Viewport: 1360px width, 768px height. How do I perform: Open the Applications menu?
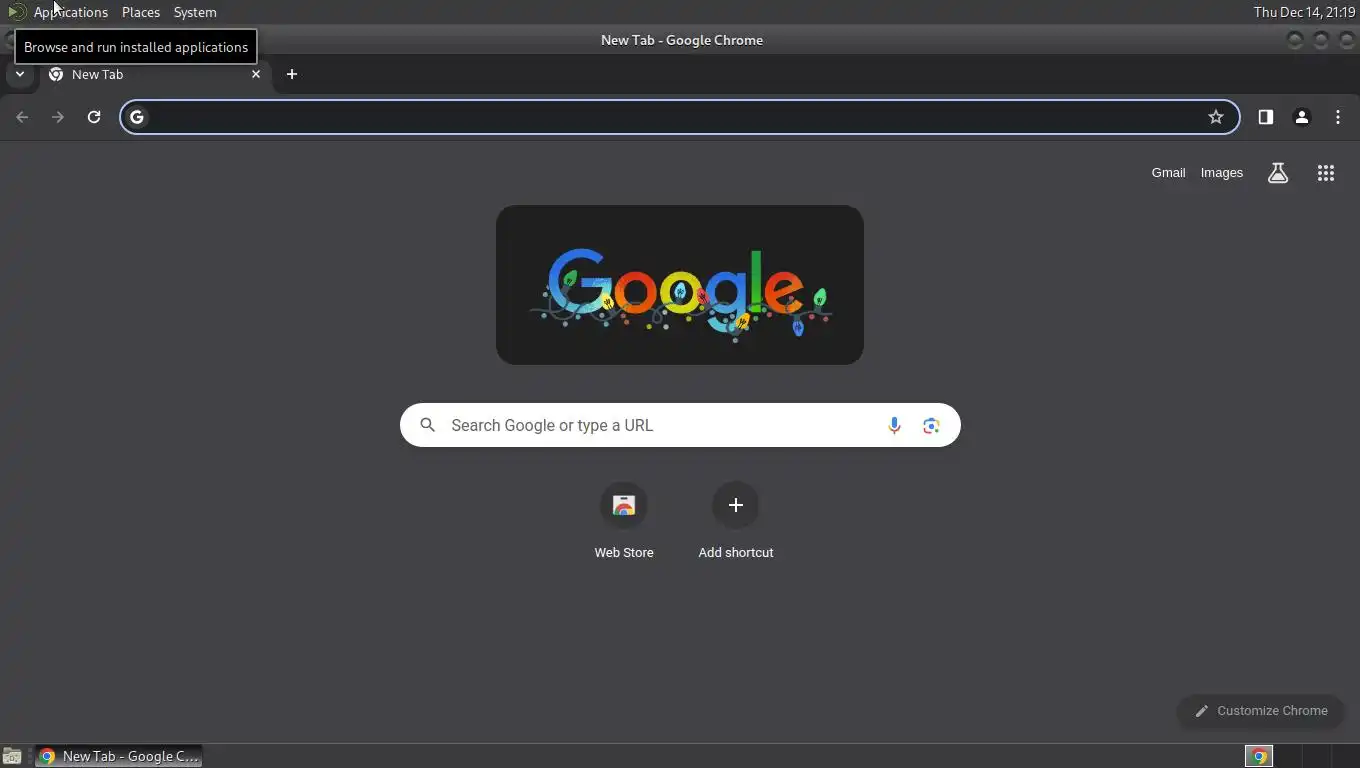[71, 12]
